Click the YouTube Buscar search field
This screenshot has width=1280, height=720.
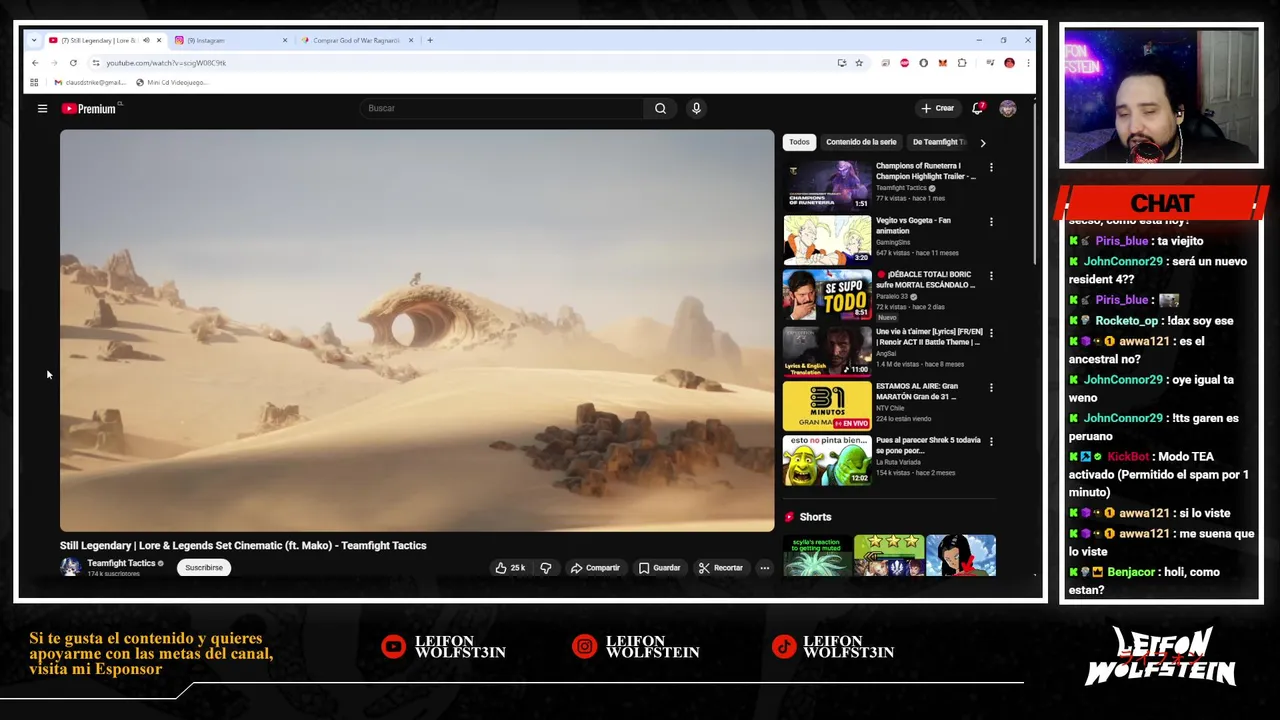tap(502, 108)
